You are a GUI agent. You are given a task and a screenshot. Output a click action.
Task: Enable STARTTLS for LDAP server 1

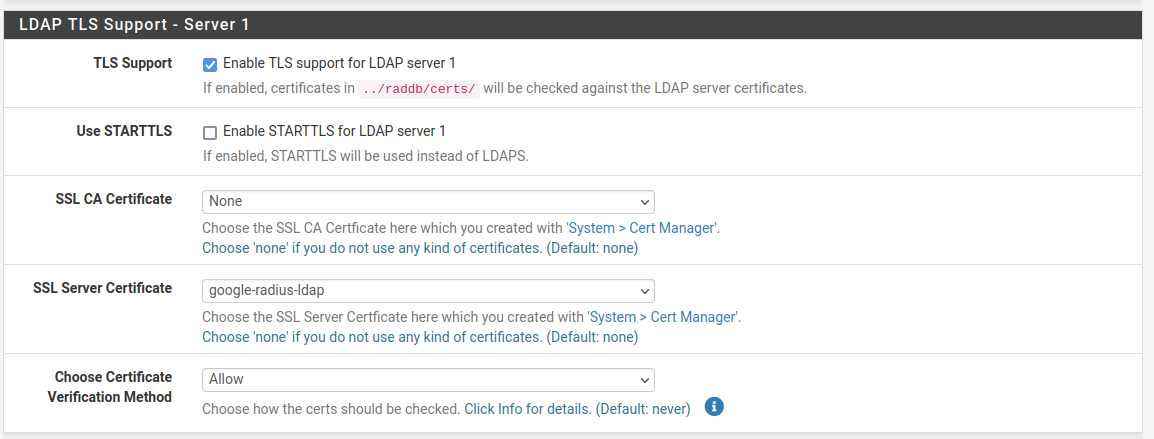click(210, 133)
